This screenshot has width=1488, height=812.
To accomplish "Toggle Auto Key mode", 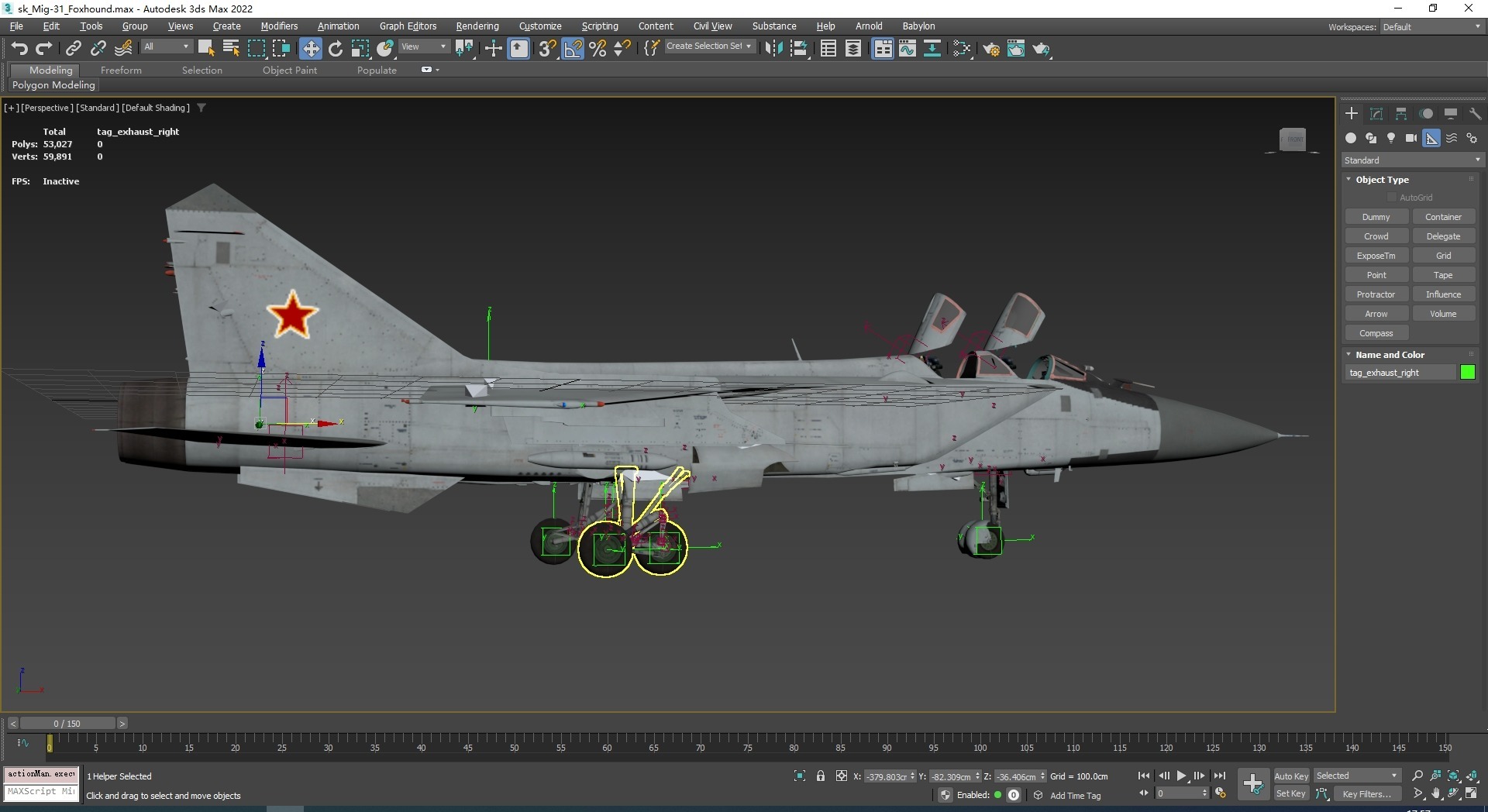I will [1291, 776].
